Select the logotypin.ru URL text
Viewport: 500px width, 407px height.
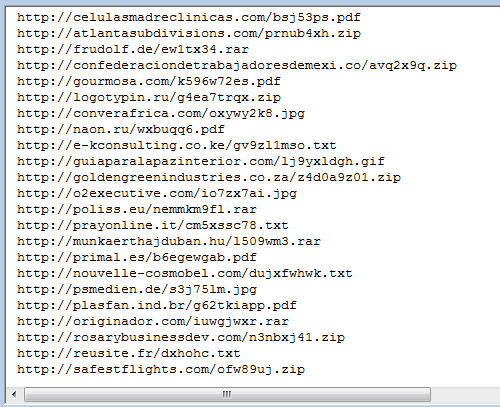(149, 97)
